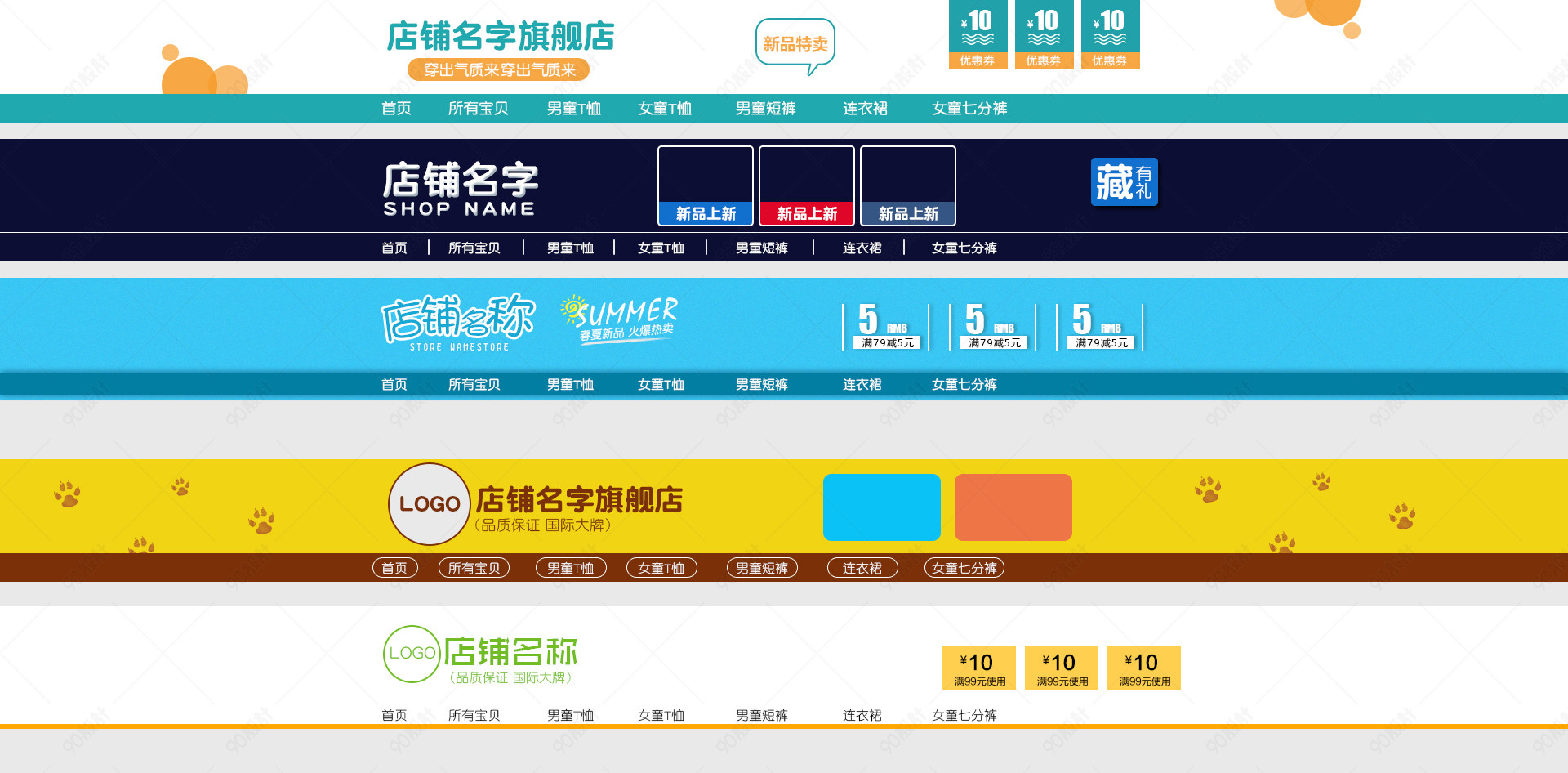The width and height of the screenshot is (1568, 773).
Task: Click the circular LOGO on the yellow banner
Action: tap(428, 504)
